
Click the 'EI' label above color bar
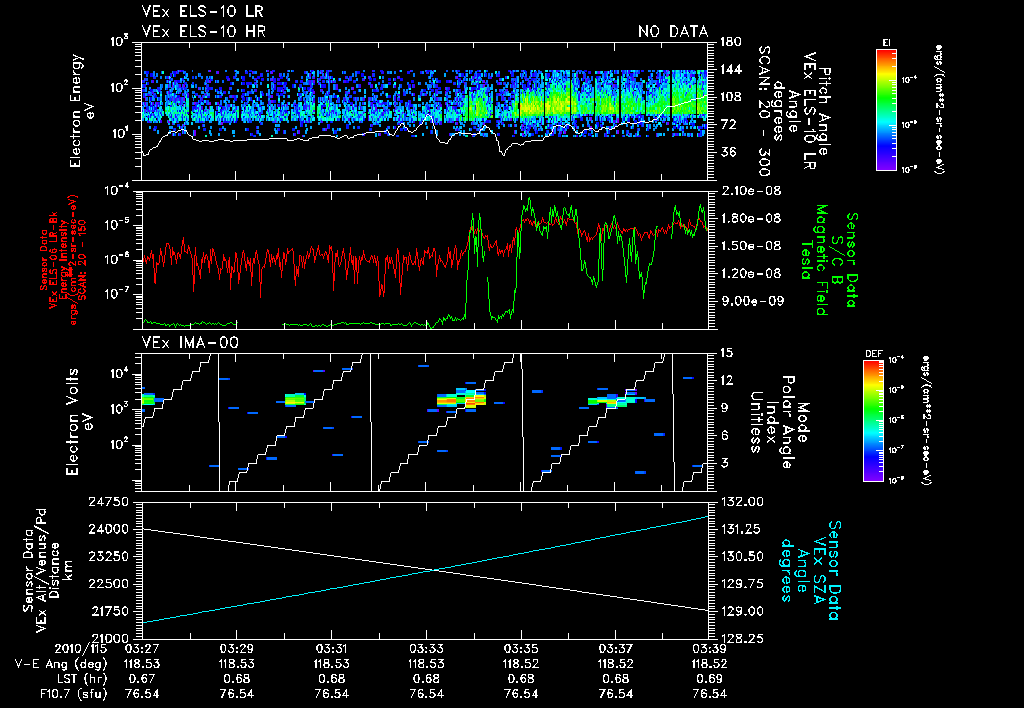point(887,42)
